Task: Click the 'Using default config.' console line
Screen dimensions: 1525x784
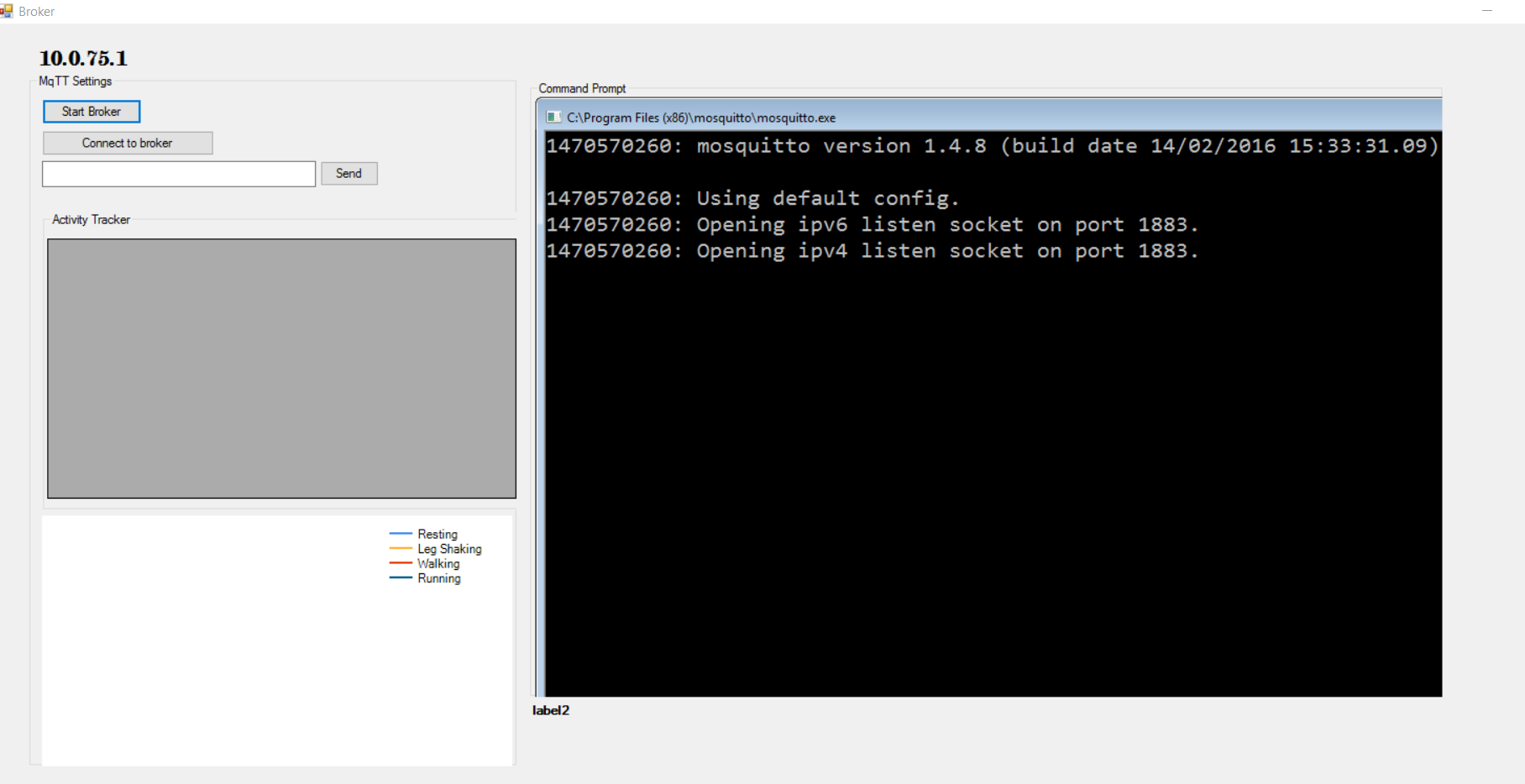Action: coord(752,198)
